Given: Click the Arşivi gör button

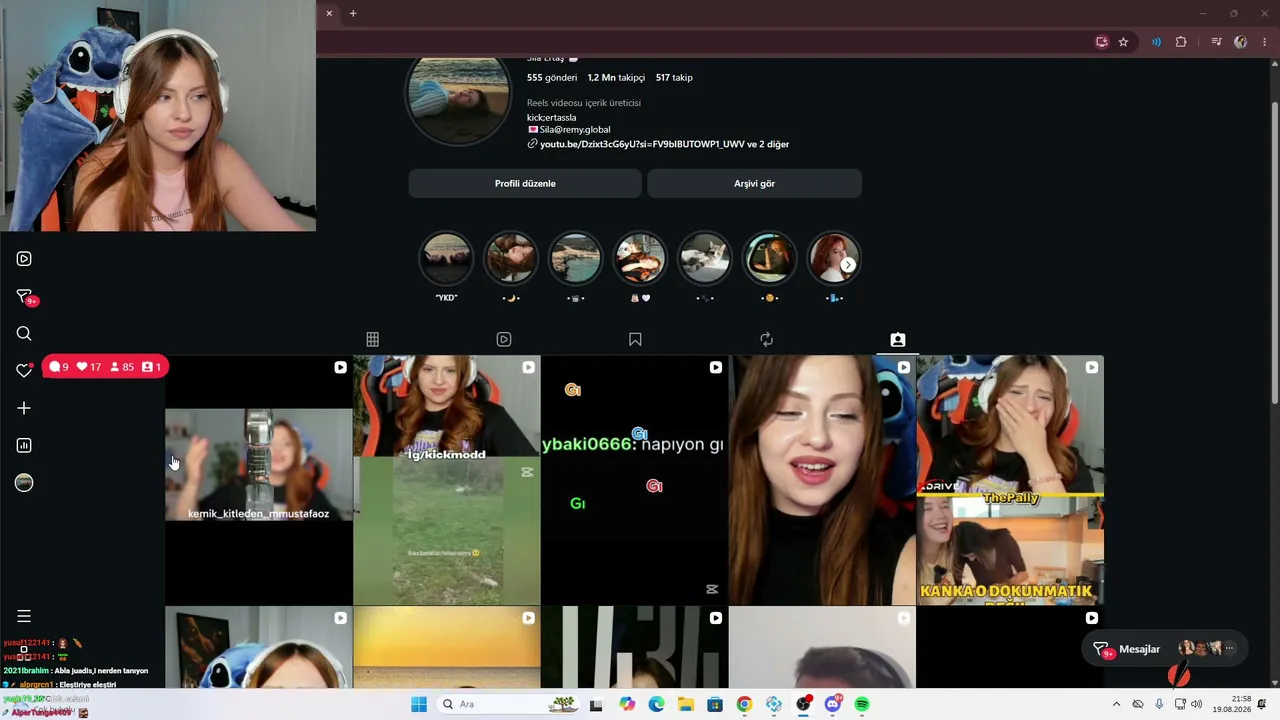Looking at the screenshot, I should pos(754,183).
